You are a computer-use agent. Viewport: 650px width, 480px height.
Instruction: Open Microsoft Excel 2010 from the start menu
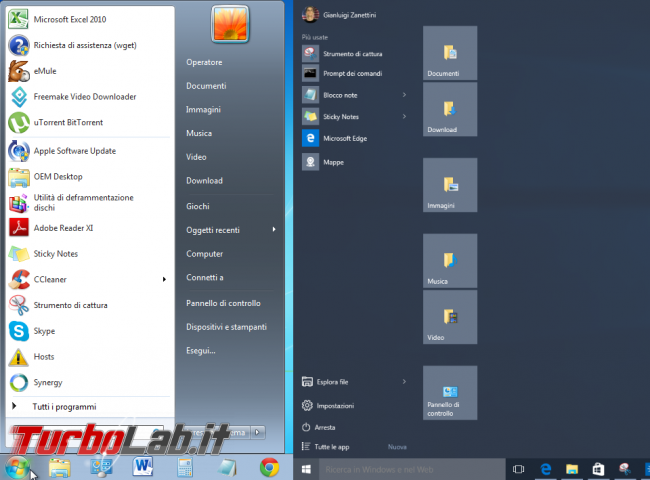pyautogui.click(x=89, y=19)
